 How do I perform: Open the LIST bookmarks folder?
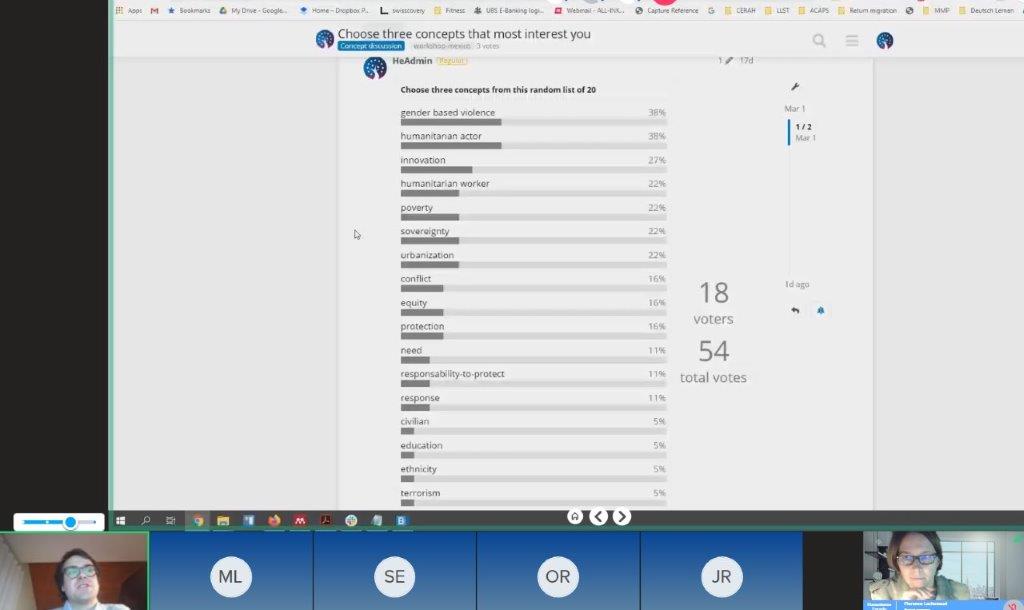point(777,10)
